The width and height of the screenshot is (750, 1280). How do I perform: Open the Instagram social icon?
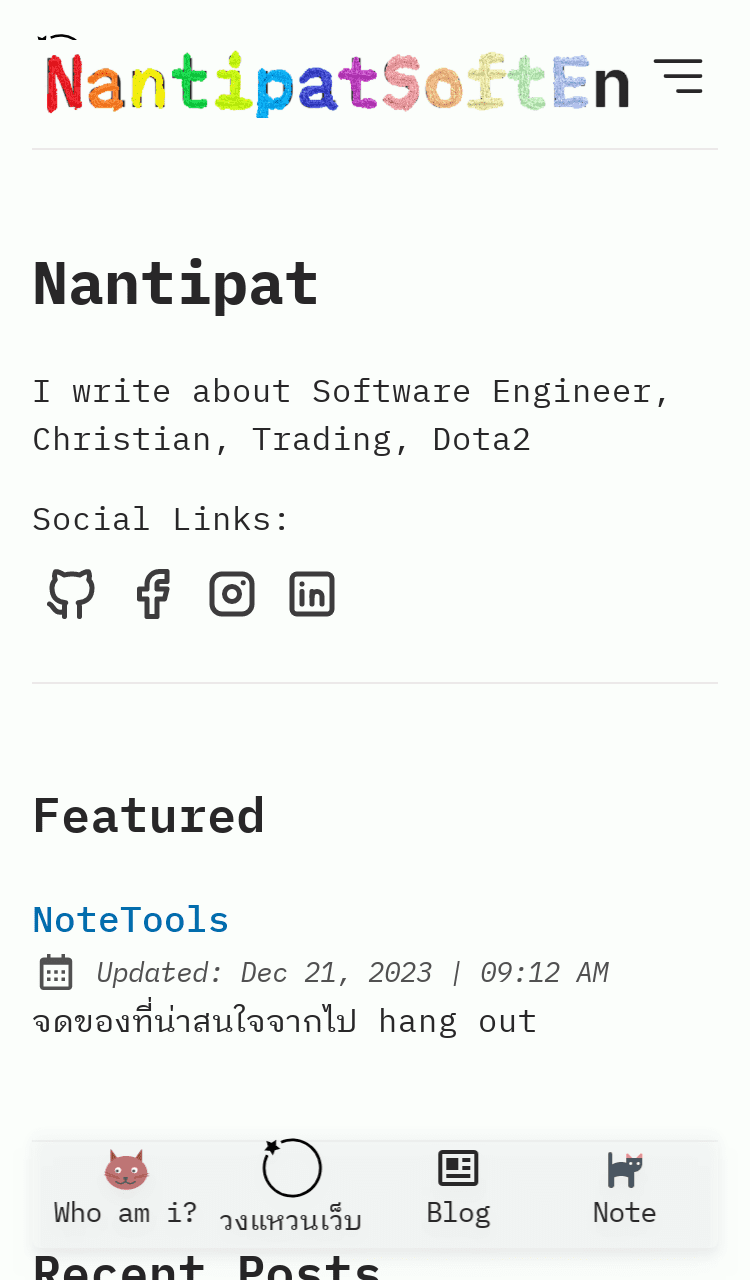coord(232,594)
